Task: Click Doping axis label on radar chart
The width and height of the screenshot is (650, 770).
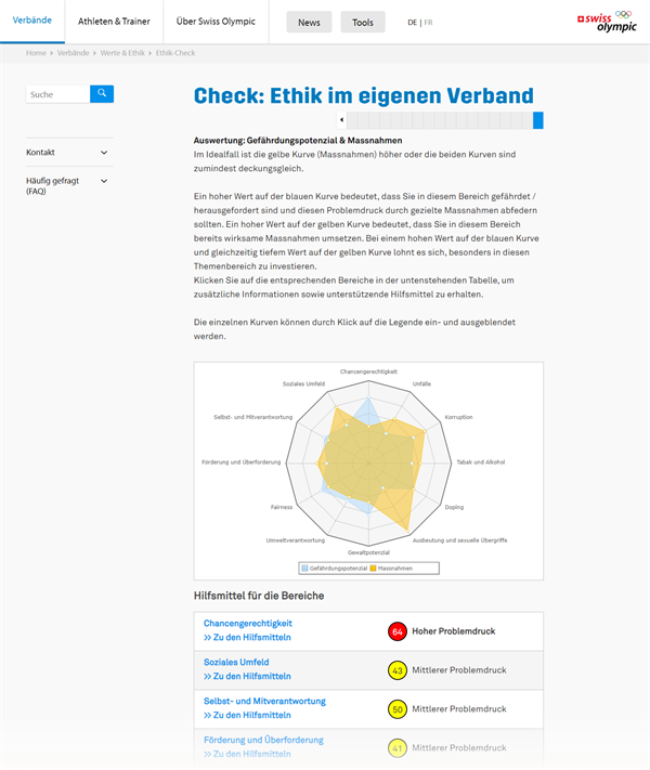Action: click(454, 507)
